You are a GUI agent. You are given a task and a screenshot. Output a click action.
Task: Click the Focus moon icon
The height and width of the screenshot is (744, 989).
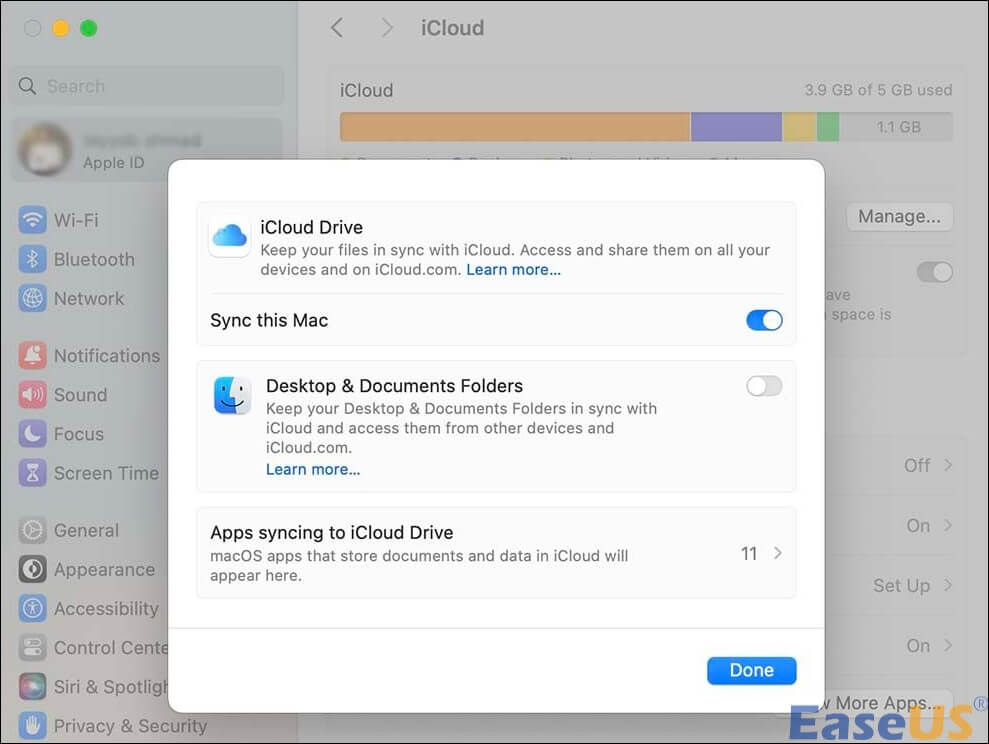tap(33, 434)
